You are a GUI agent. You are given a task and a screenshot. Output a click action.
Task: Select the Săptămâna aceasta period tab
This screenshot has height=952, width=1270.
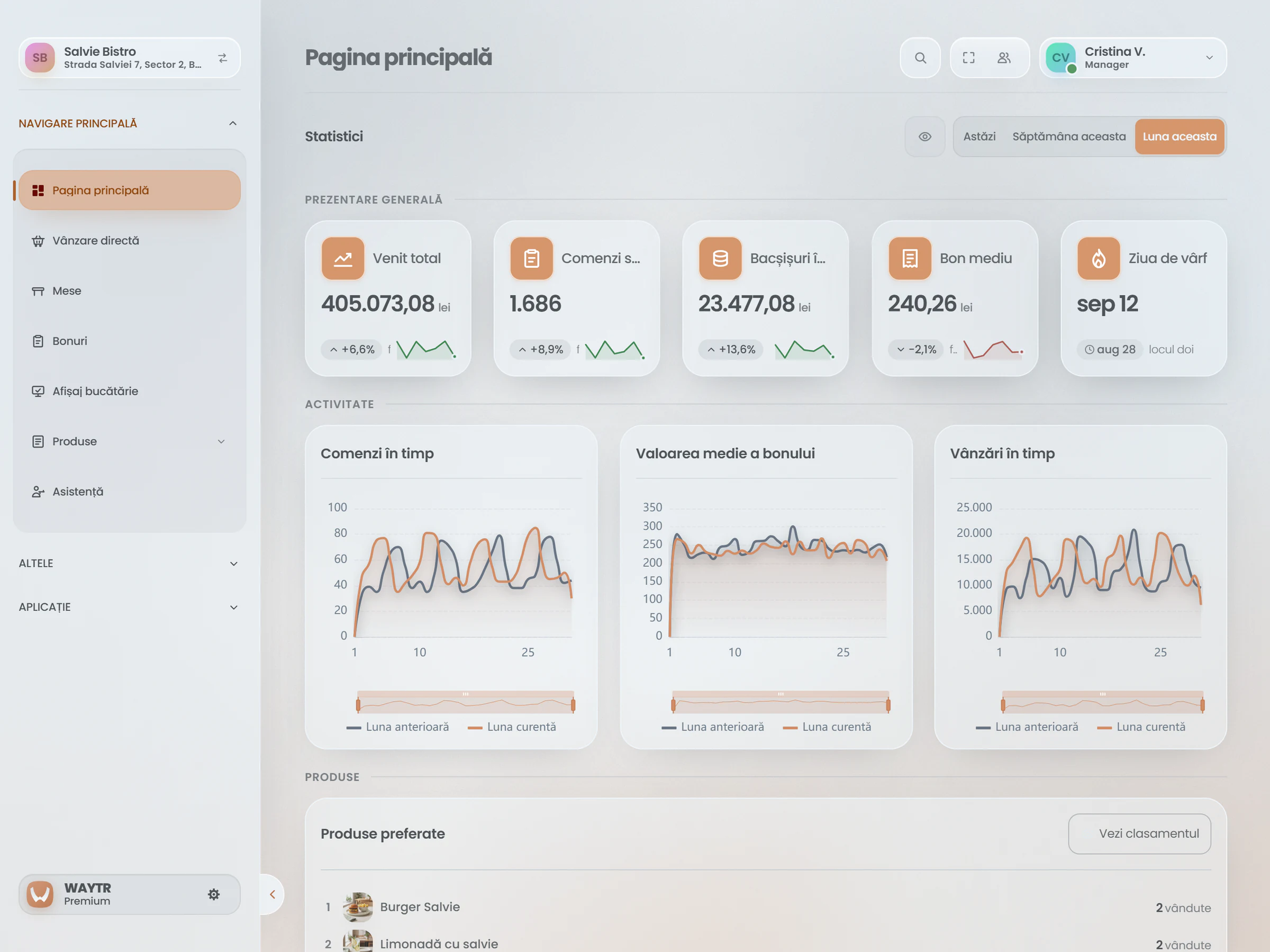tap(1068, 137)
